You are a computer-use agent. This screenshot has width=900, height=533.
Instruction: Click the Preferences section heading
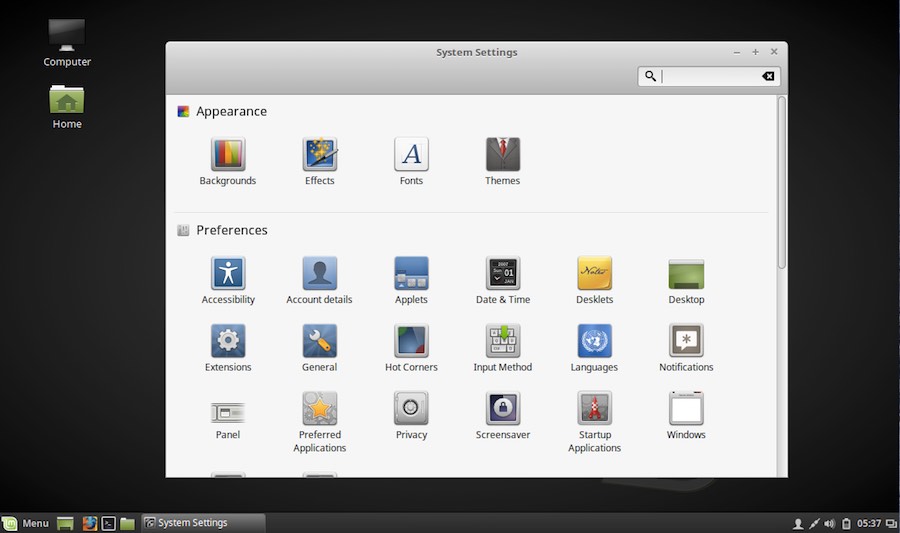pos(232,230)
